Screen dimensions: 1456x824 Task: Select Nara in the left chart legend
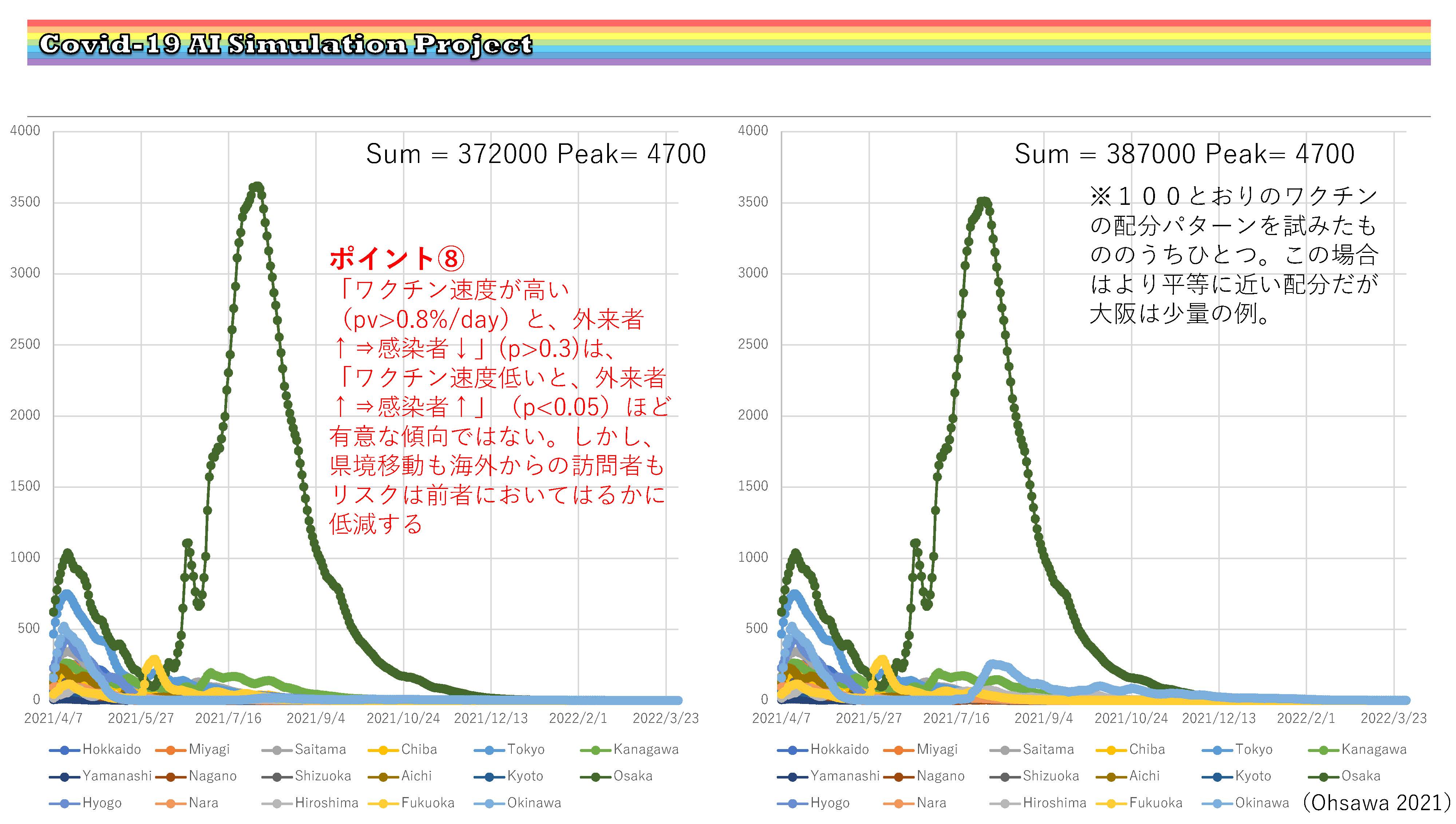(x=187, y=803)
